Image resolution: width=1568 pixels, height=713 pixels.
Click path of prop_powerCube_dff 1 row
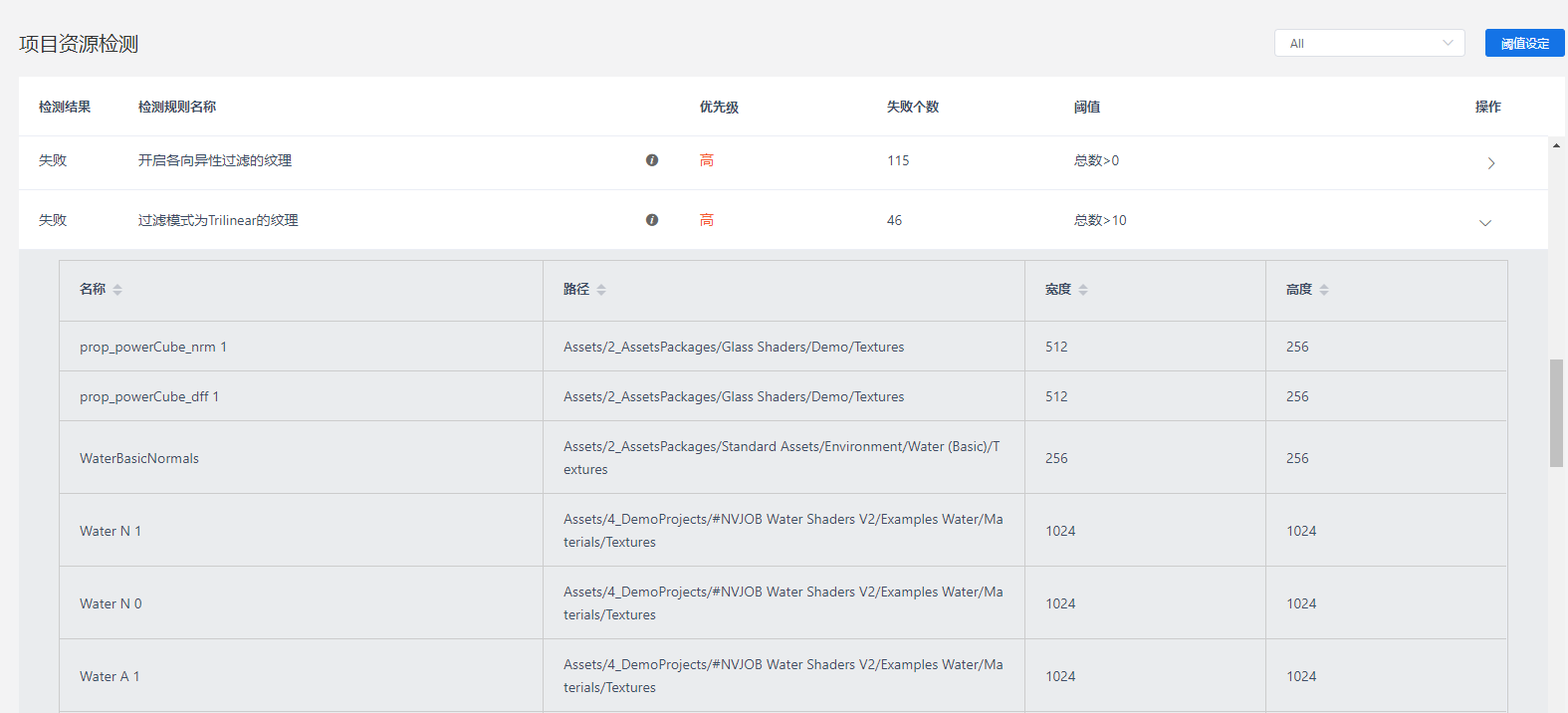pos(734,396)
